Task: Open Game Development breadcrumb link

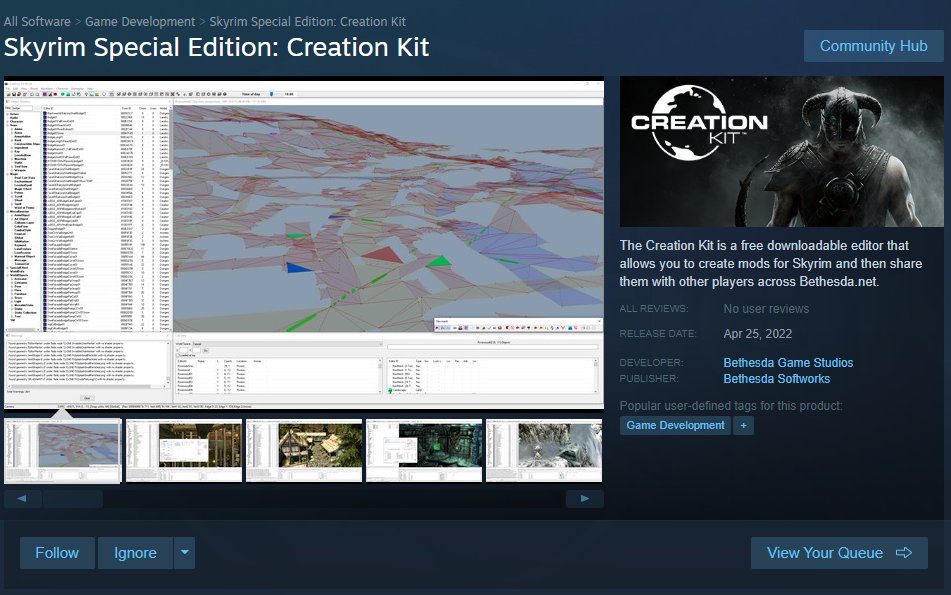Action: click(x=140, y=21)
